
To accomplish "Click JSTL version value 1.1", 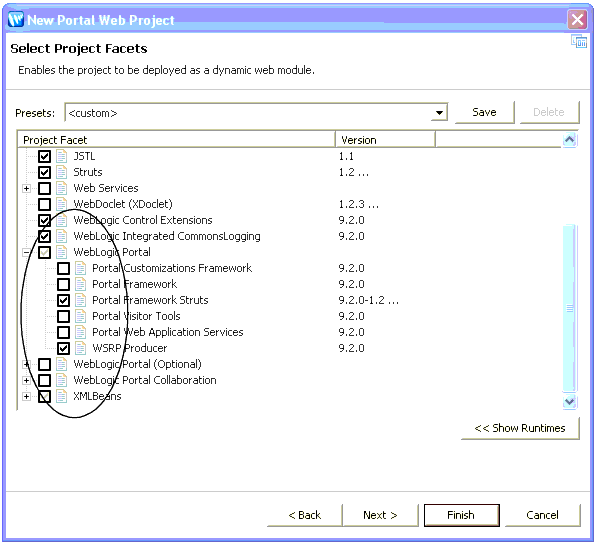I will point(346,156).
